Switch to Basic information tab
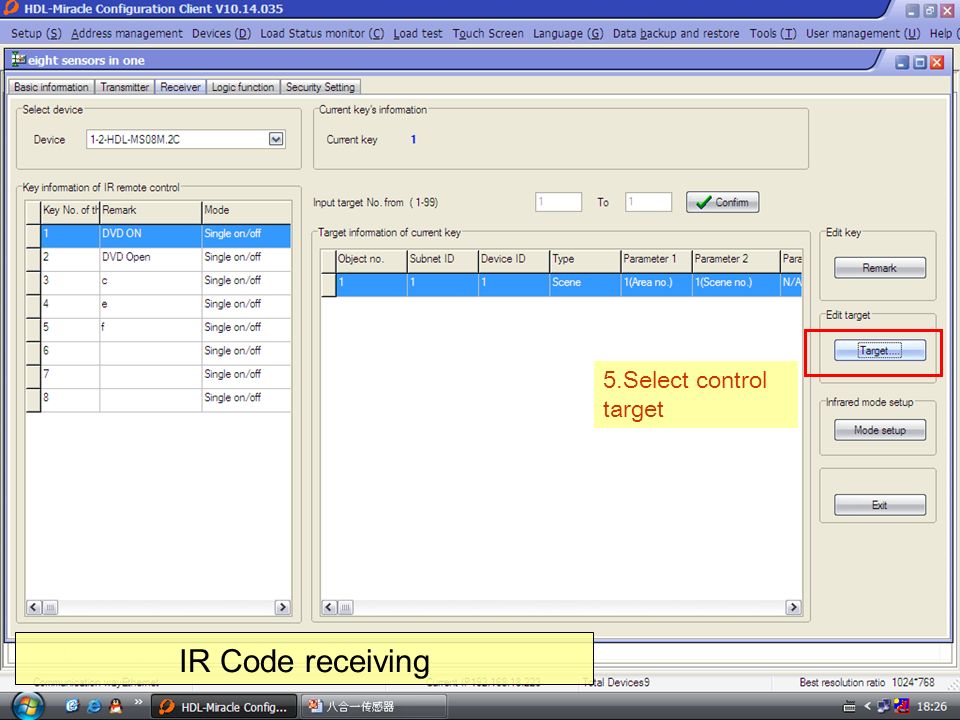Viewport: 960px width, 720px height. pyautogui.click(x=51, y=87)
